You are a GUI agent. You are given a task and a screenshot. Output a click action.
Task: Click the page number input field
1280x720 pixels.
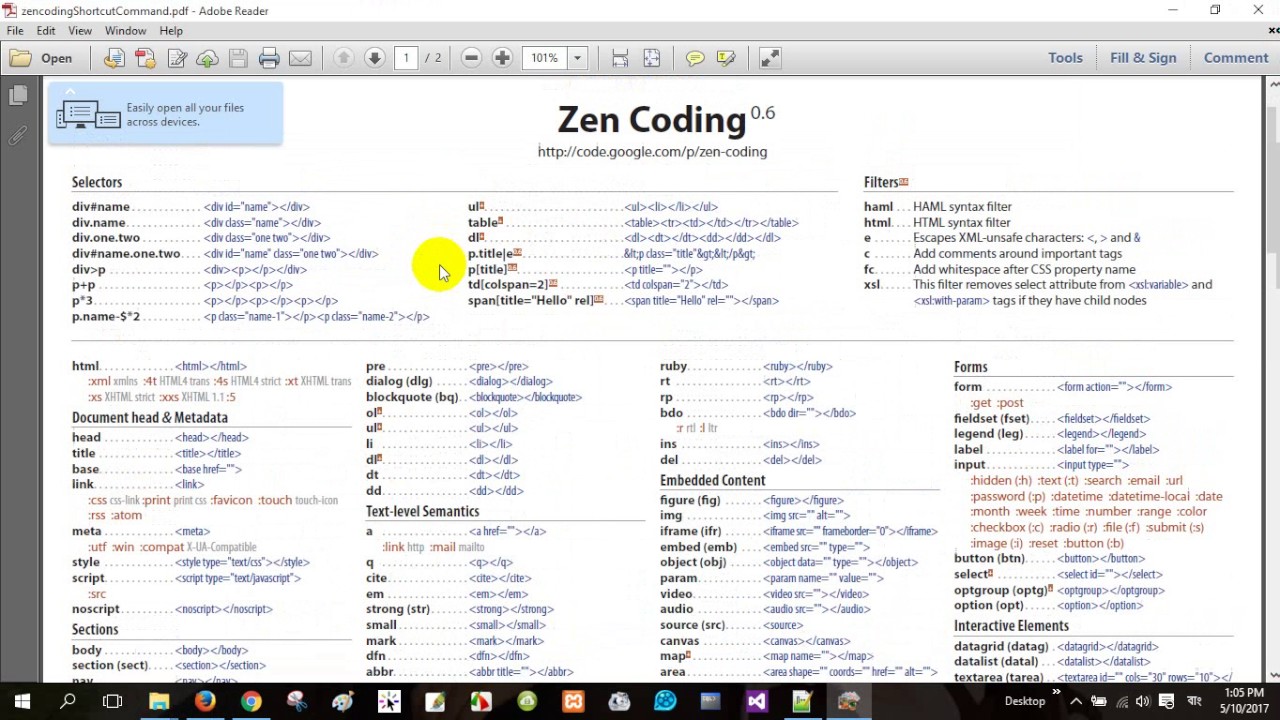point(406,58)
